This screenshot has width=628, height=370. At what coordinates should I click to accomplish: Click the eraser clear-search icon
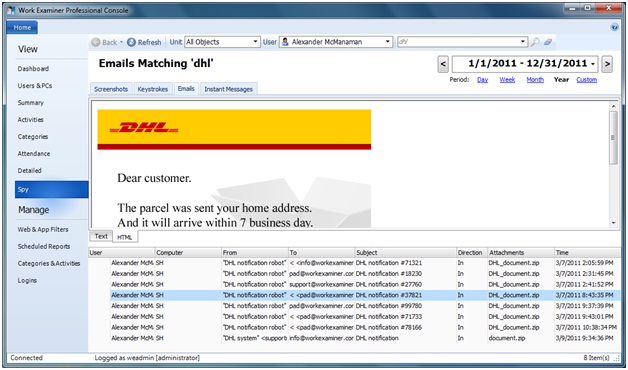pos(548,42)
